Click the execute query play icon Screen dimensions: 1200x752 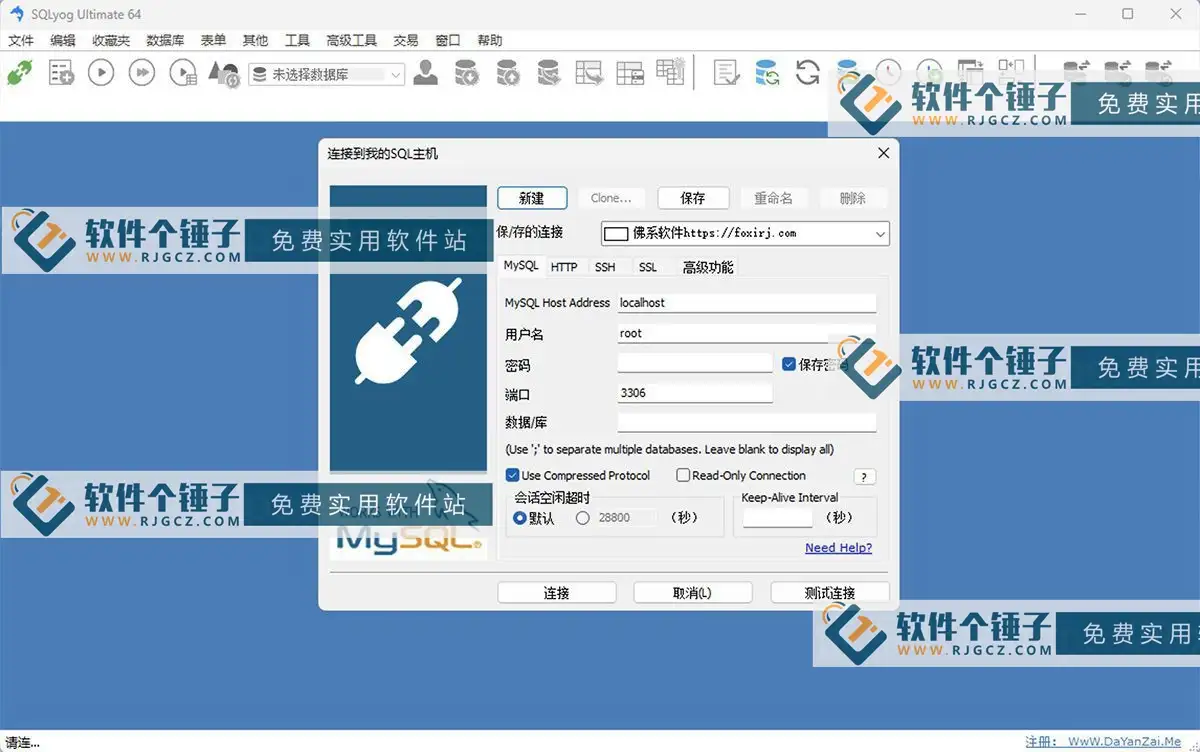tap(101, 73)
